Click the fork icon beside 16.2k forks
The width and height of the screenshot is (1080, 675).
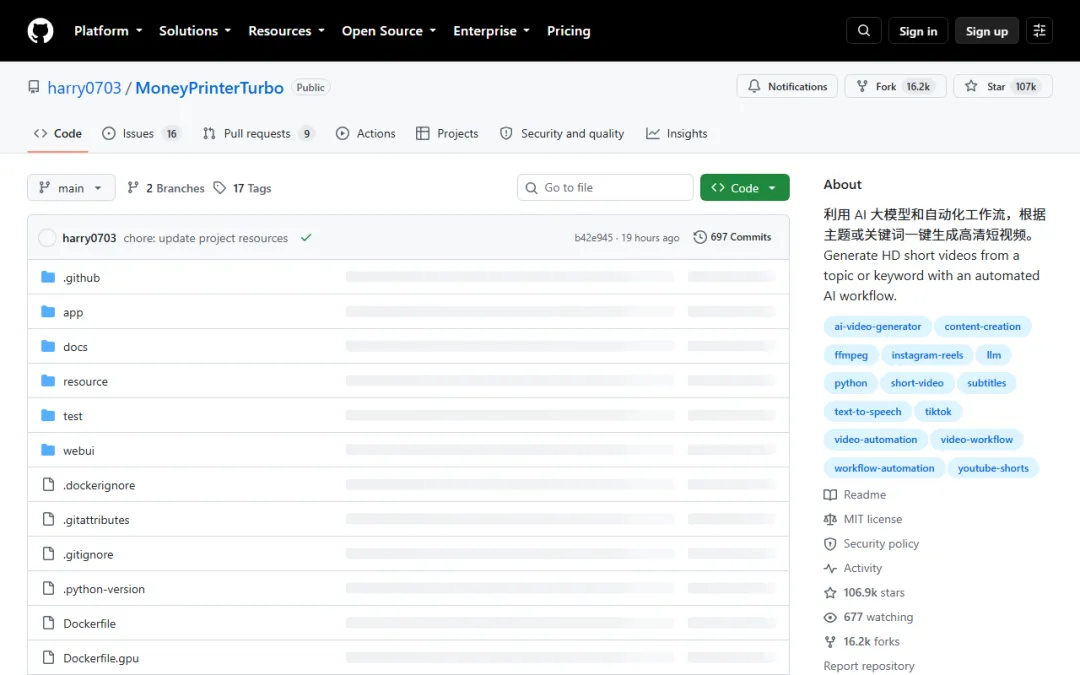click(x=831, y=642)
